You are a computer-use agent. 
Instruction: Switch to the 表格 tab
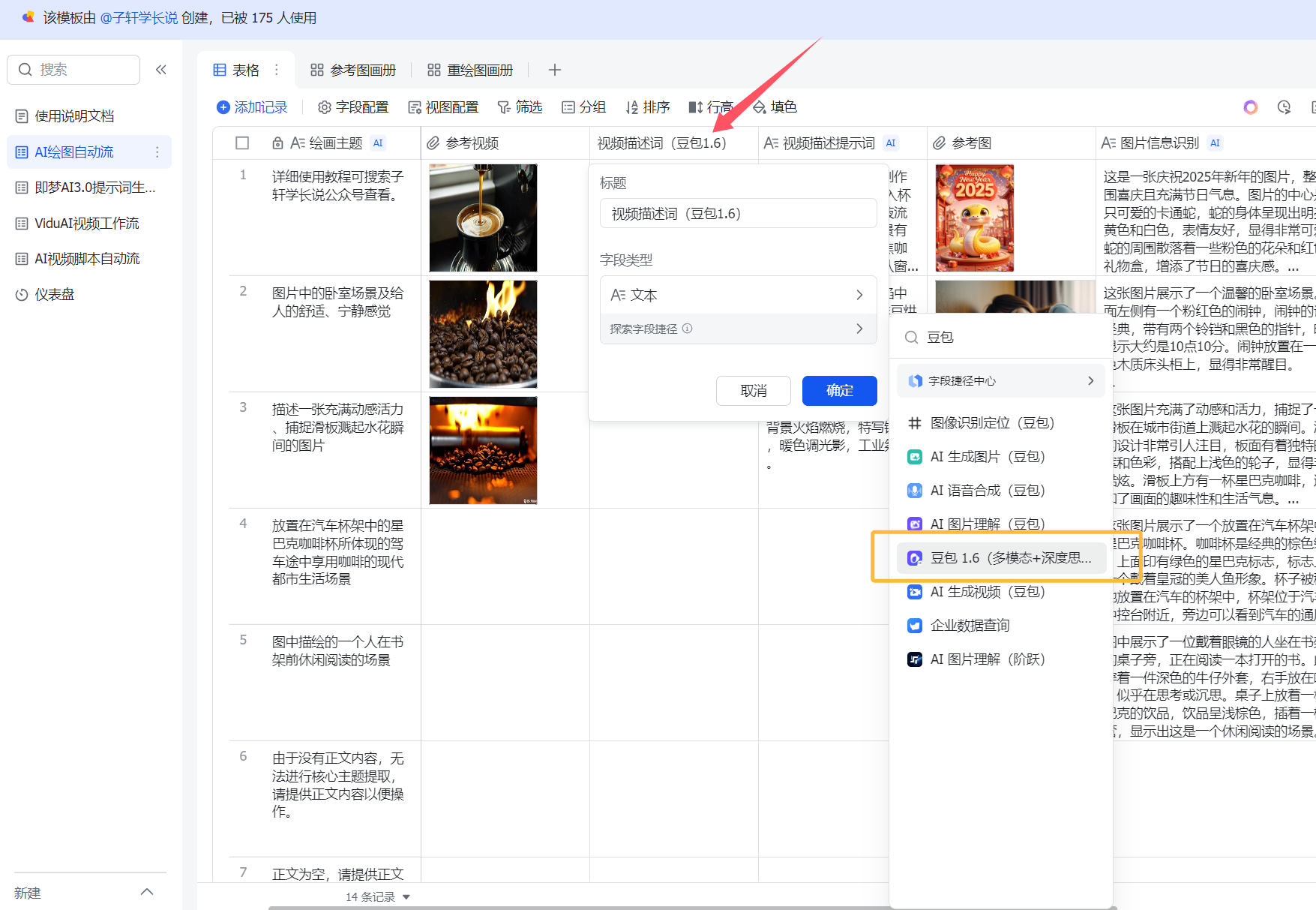237,70
